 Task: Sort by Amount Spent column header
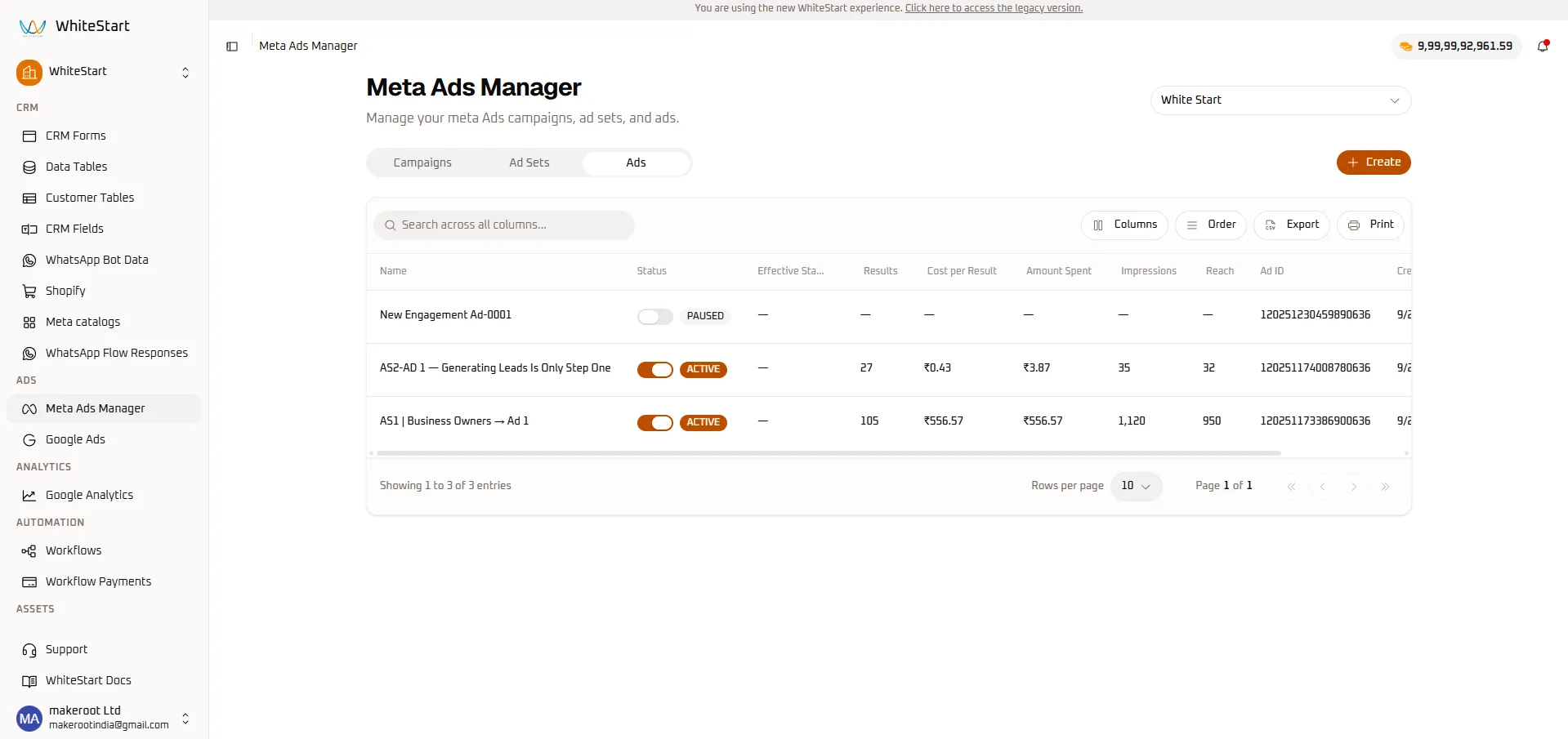tap(1058, 271)
